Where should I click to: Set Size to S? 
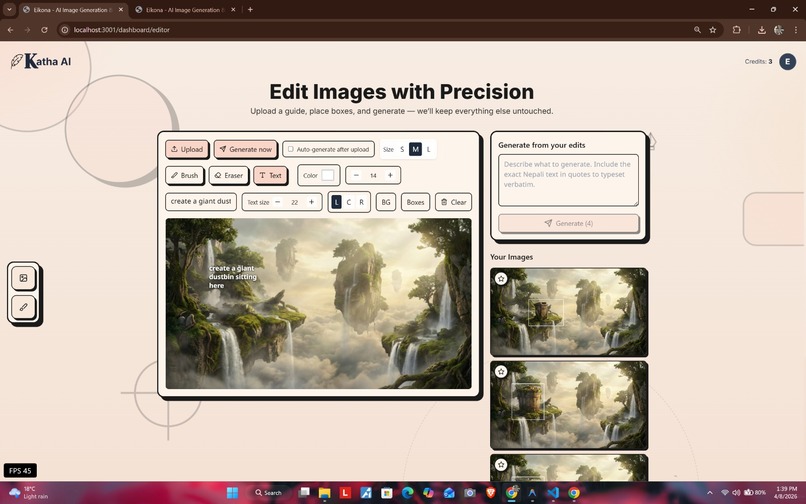pyautogui.click(x=402, y=149)
